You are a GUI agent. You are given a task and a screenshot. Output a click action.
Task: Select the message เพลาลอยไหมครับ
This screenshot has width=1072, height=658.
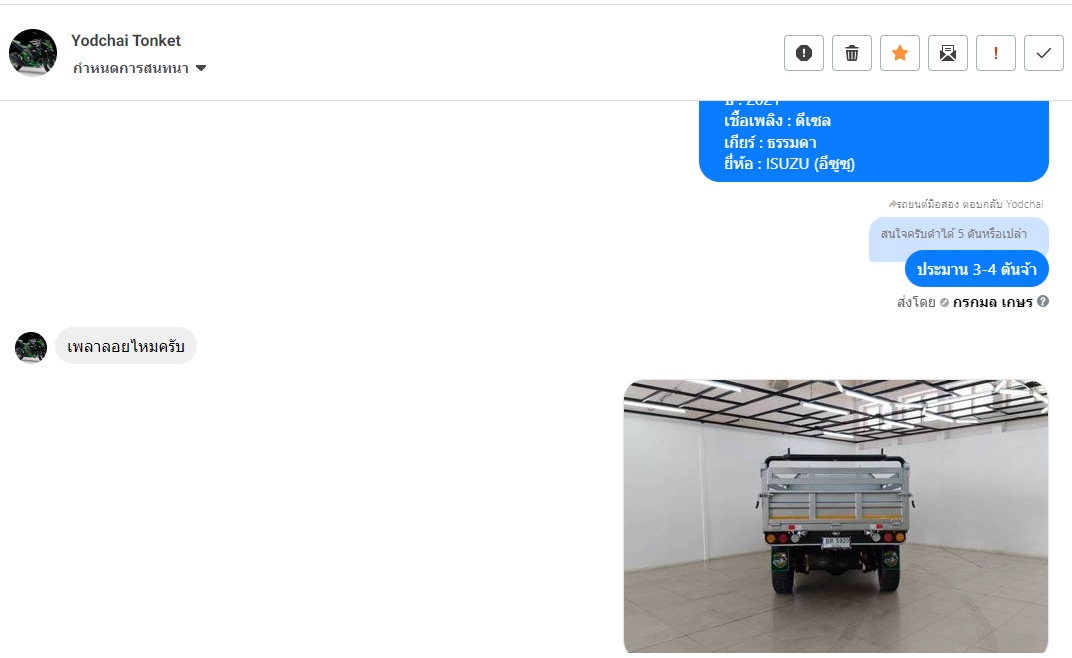pos(126,346)
